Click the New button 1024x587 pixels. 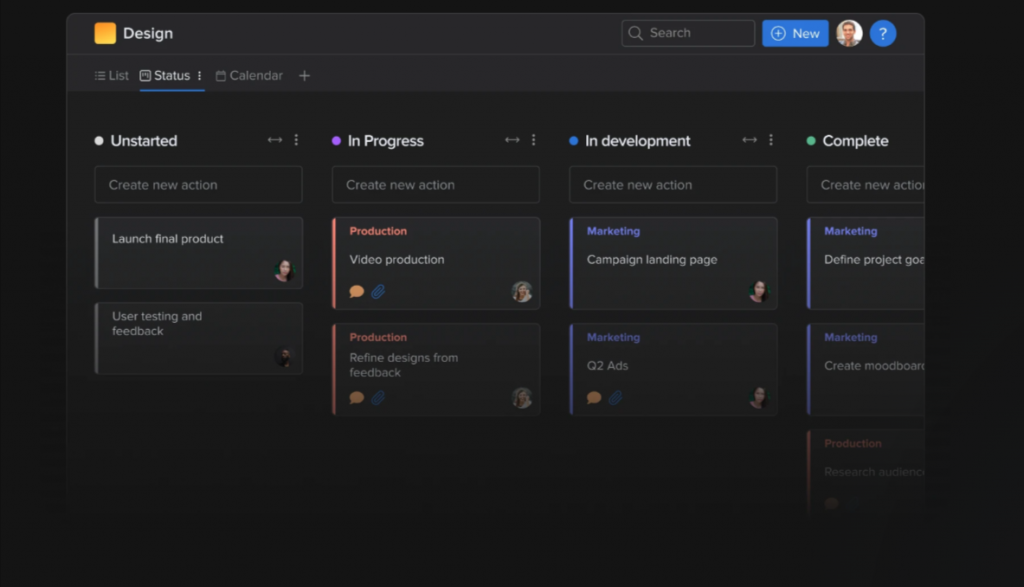795,33
